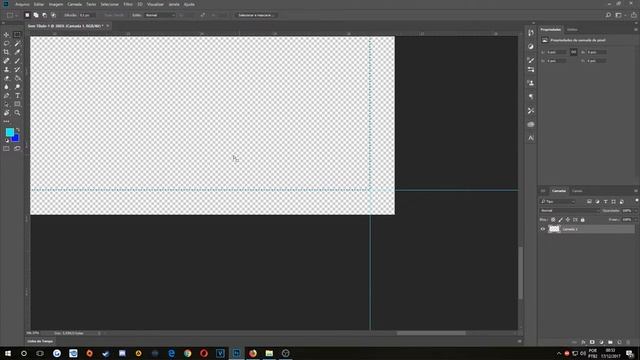
Task: Hide the Camada 1 layer
Action: (543, 229)
